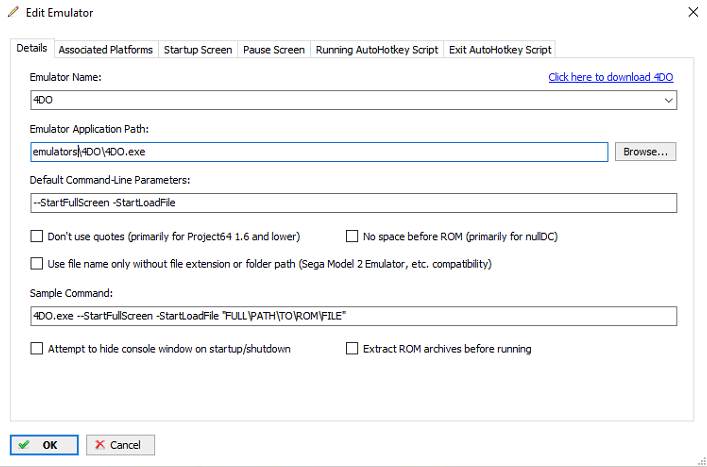Go to Running AutoHotkey Script tab
Screen dimensions: 707x467
pos(377,50)
